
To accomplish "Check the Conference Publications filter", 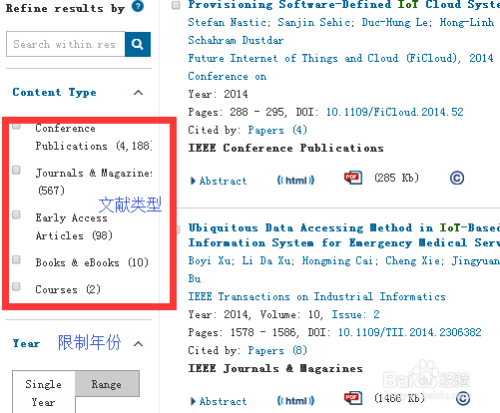I will (16, 126).
